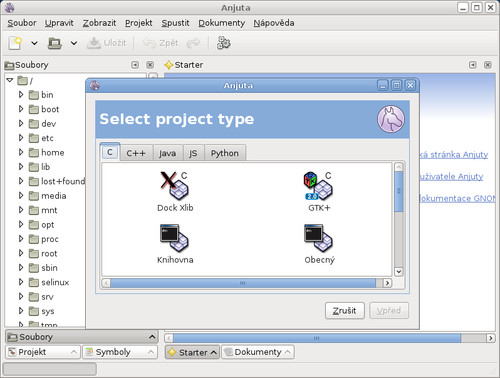
Task: Pick the Knihovna library project icon
Action: [x=174, y=238]
